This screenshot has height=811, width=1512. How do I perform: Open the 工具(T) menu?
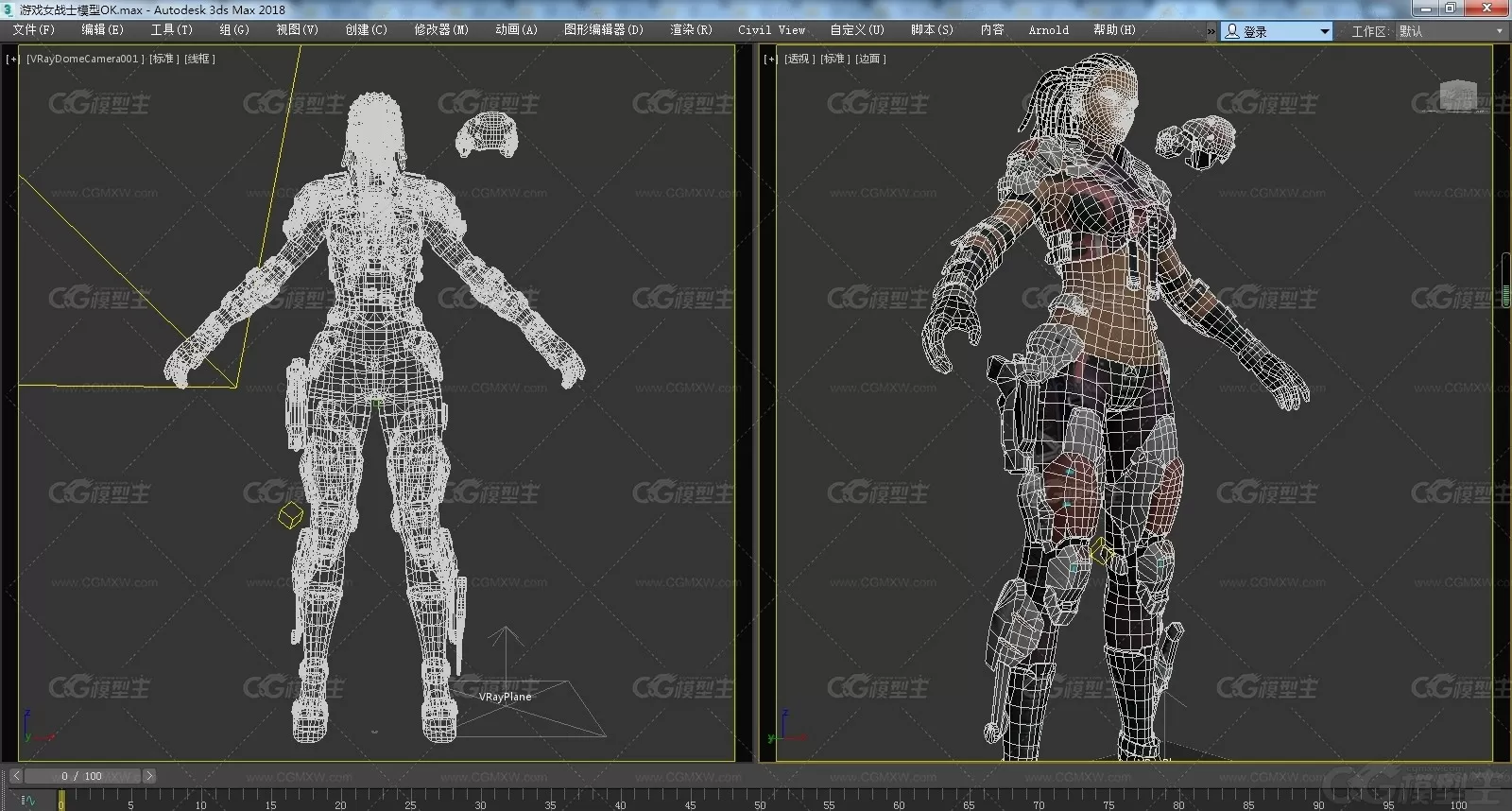tap(171, 30)
